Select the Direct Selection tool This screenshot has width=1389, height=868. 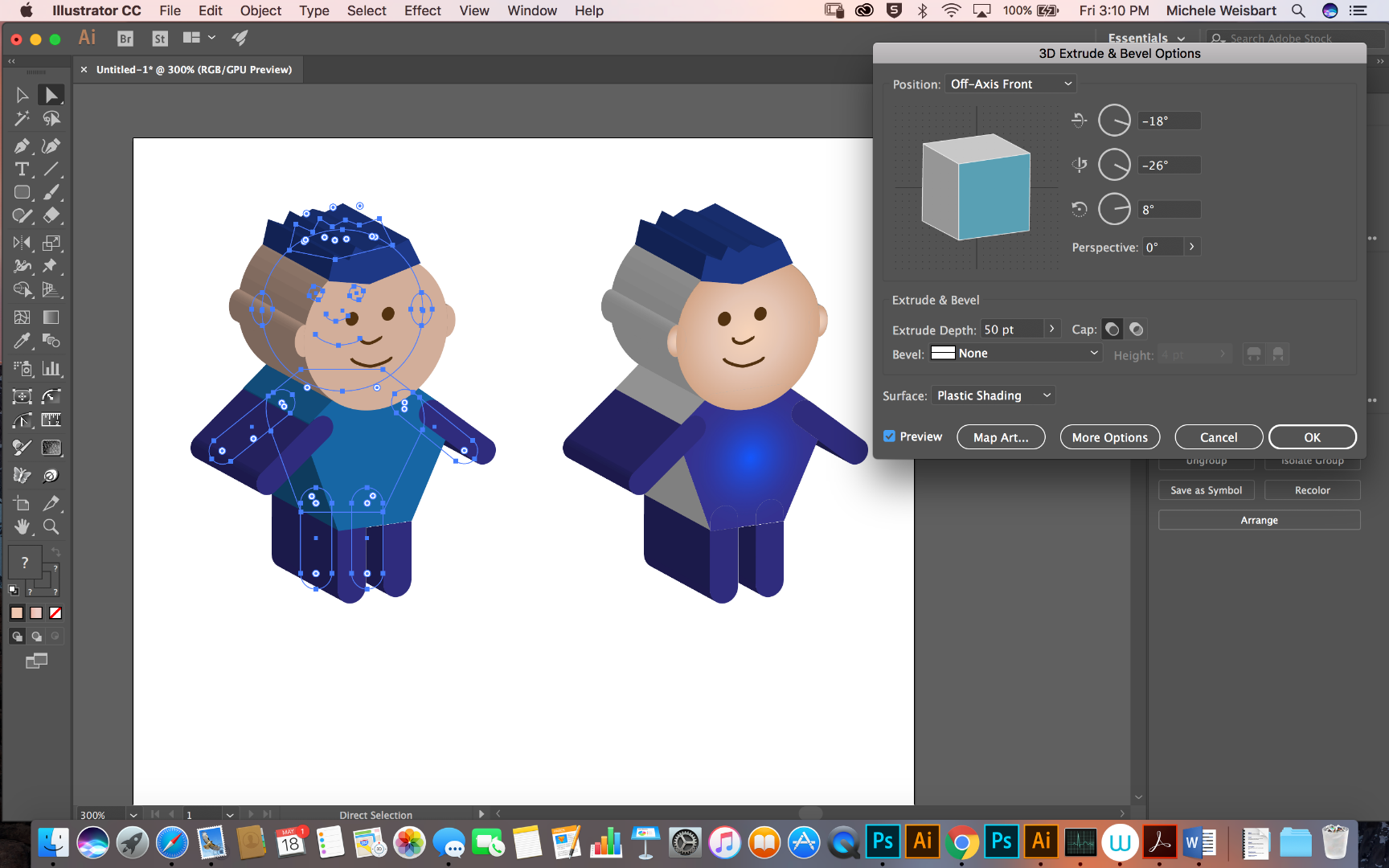(x=51, y=95)
